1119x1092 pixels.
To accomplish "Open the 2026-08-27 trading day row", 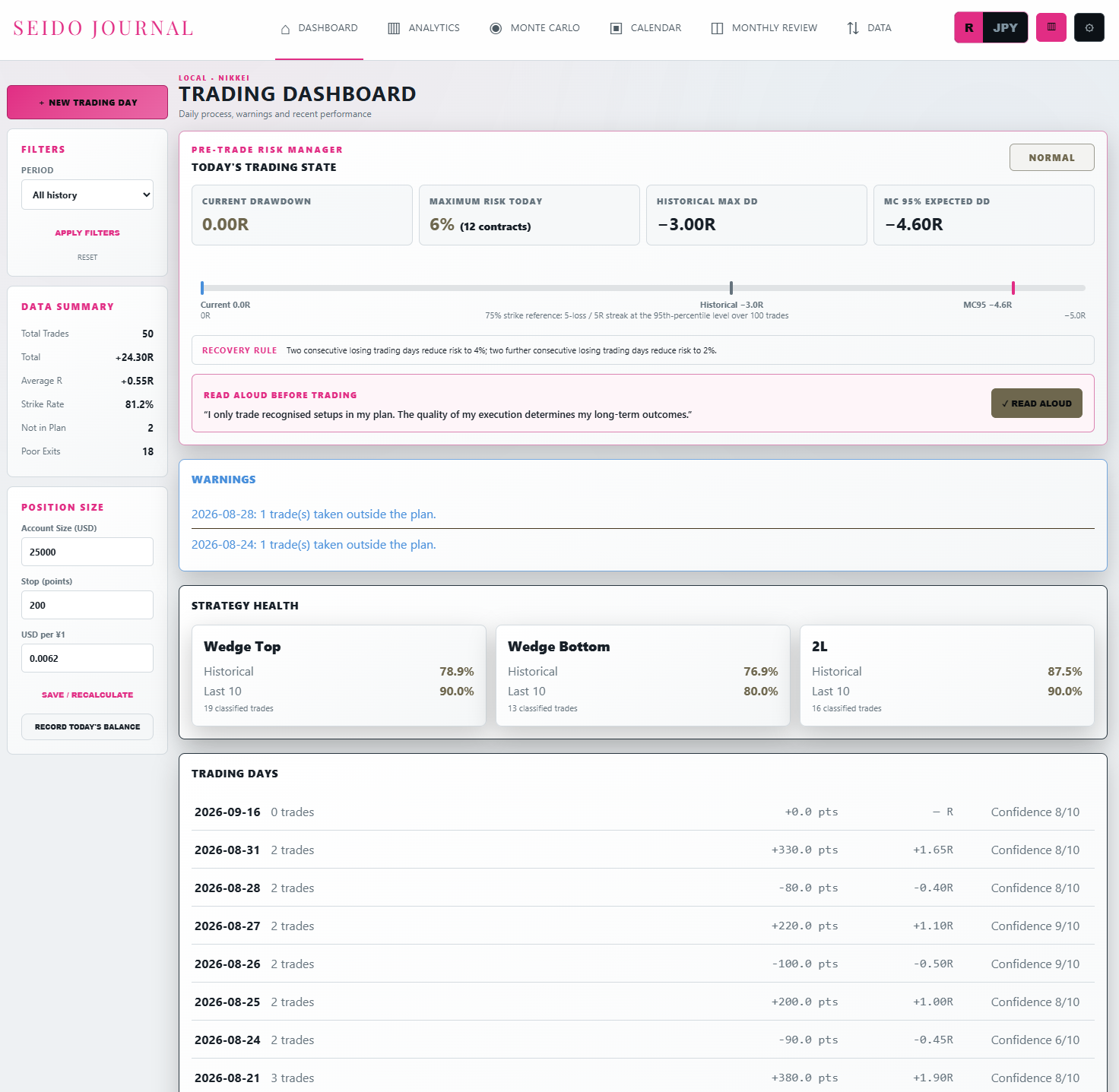I will click(643, 926).
